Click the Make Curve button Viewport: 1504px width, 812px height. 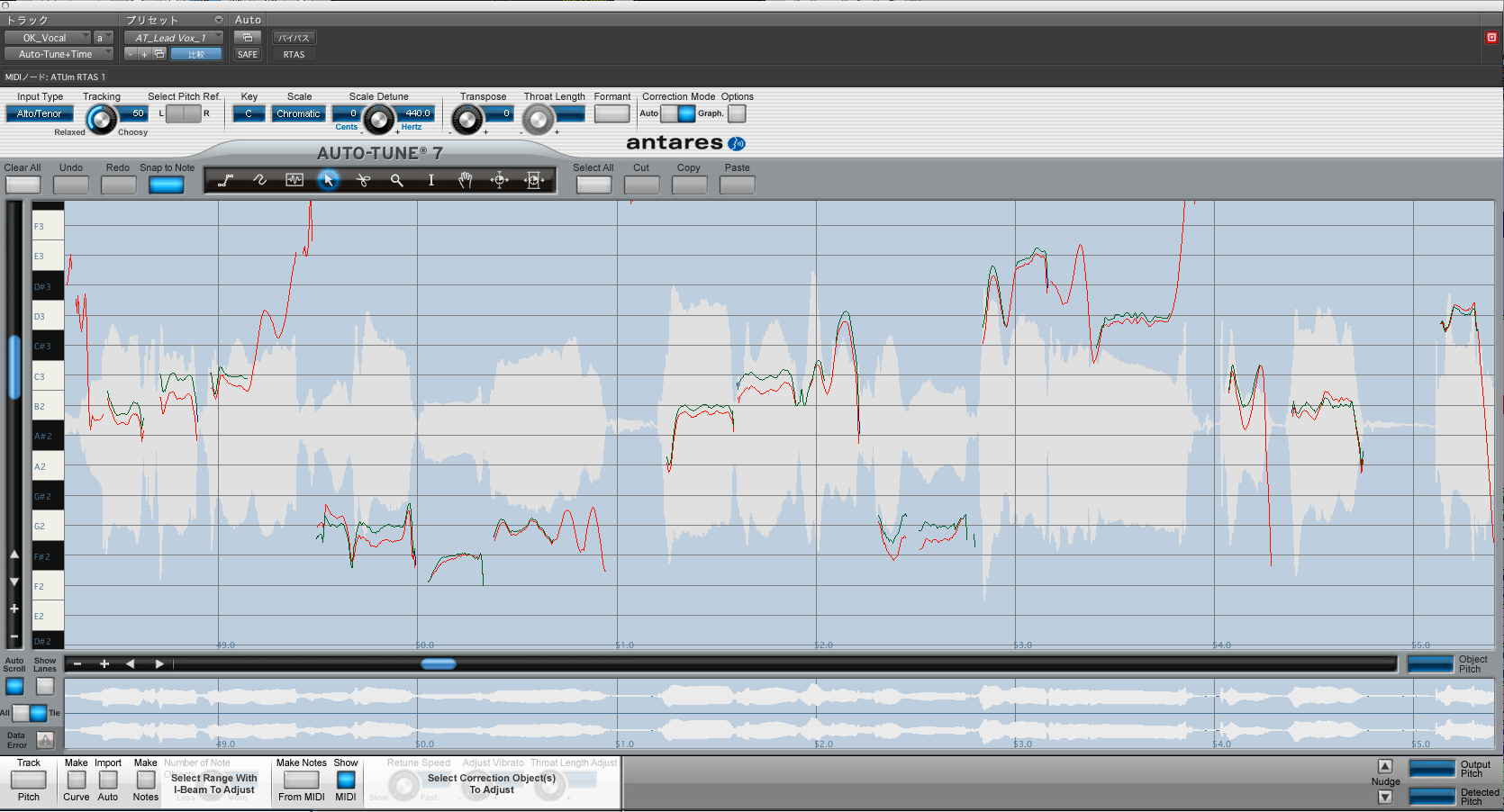click(x=77, y=780)
